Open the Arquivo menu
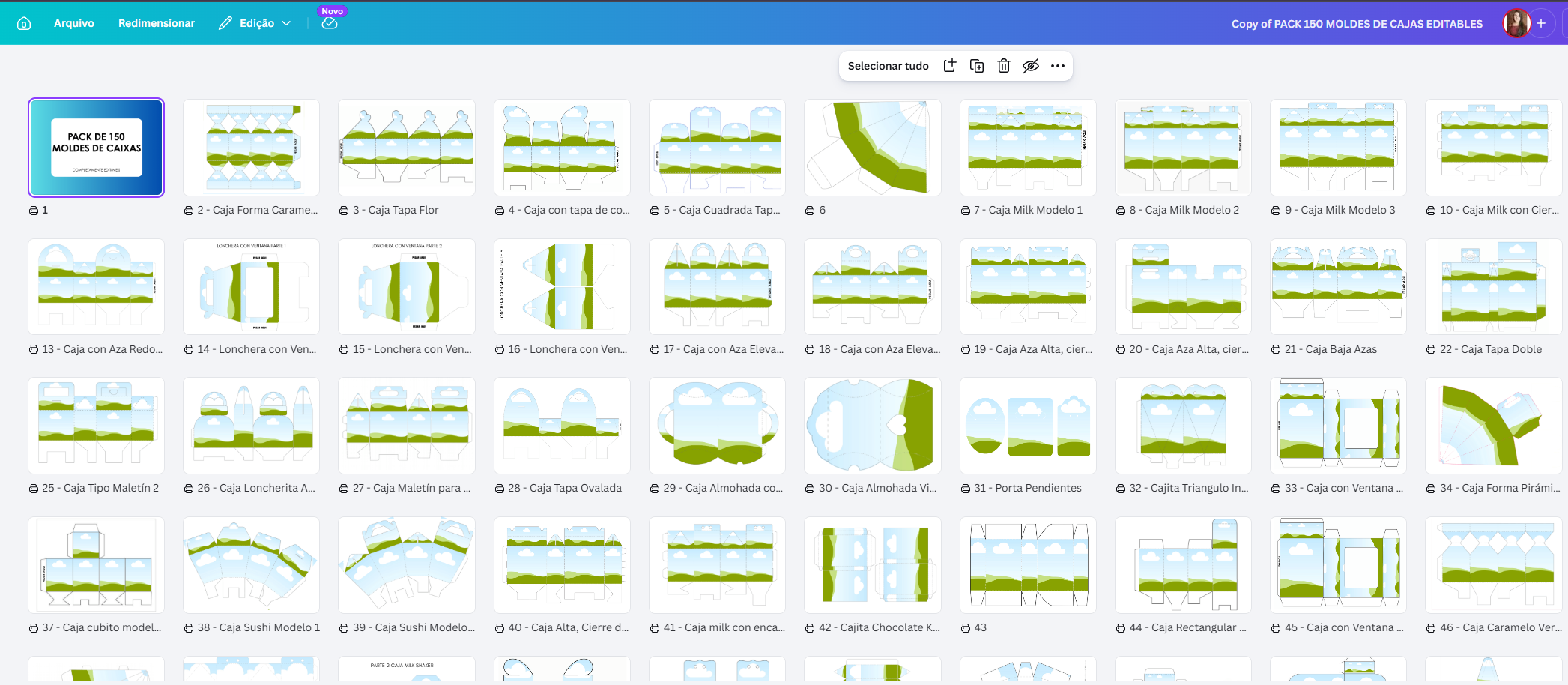Image resolution: width=1568 pixels, height=685 pixels. (x=74, y=23)
